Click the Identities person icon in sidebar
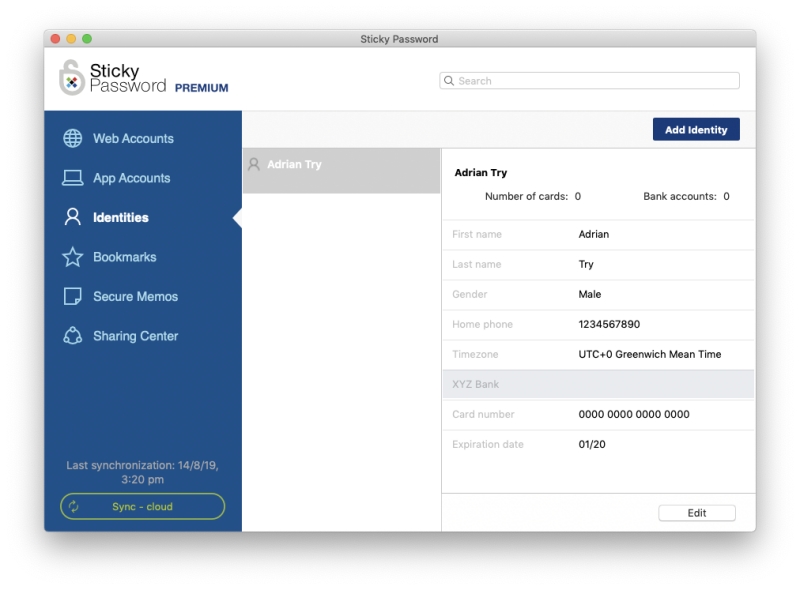The height and width of the screenshot is (590, 800). pyautogui.click(x=72, y=217)
